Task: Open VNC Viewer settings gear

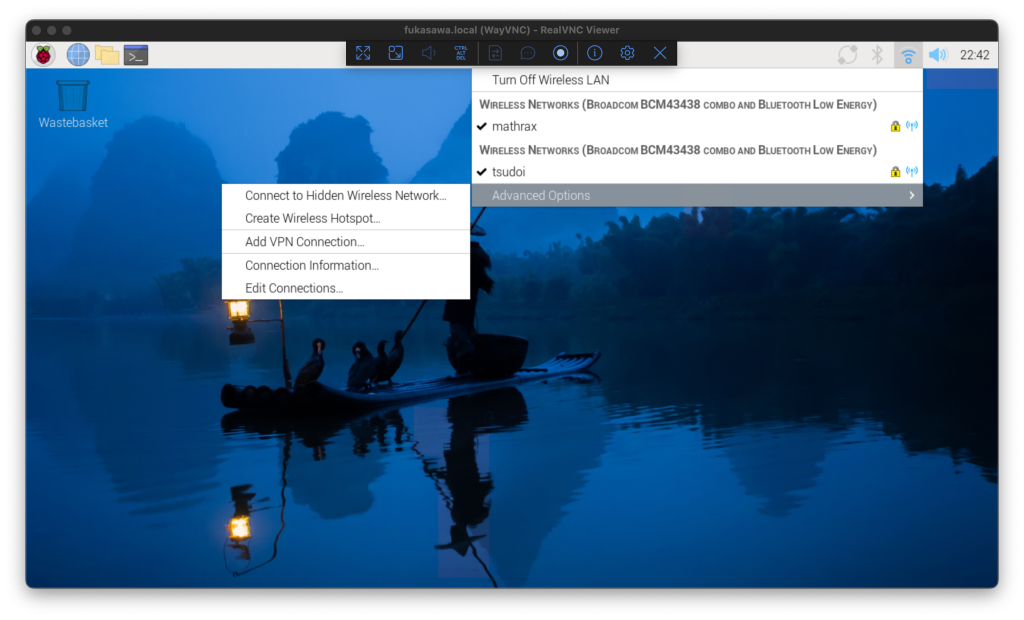Action: [x=627, y=53]
